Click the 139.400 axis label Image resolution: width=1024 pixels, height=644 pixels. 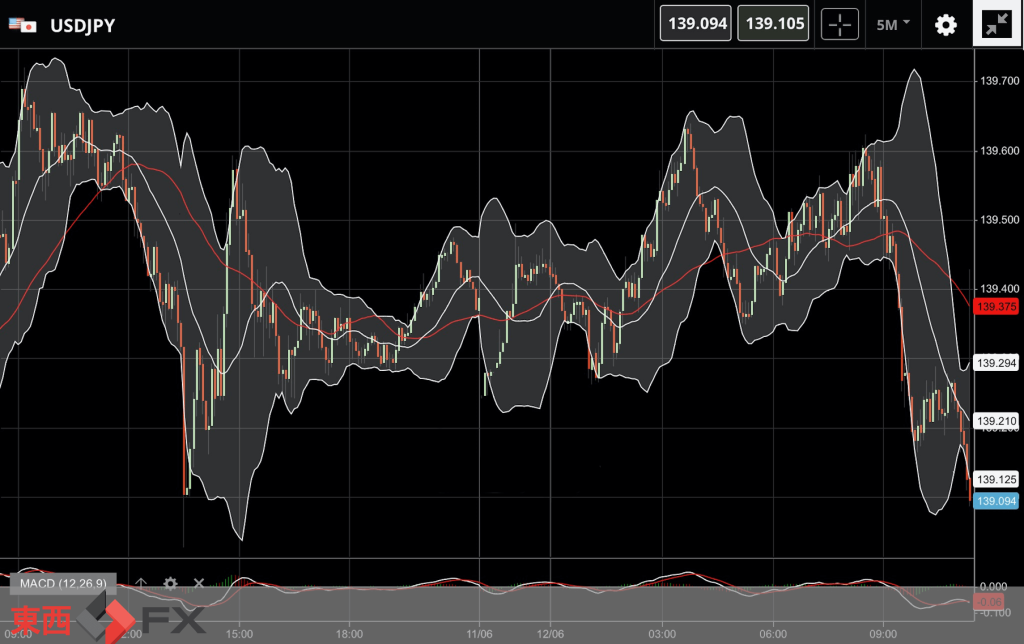pyautogui.click(x=999, y=288)
